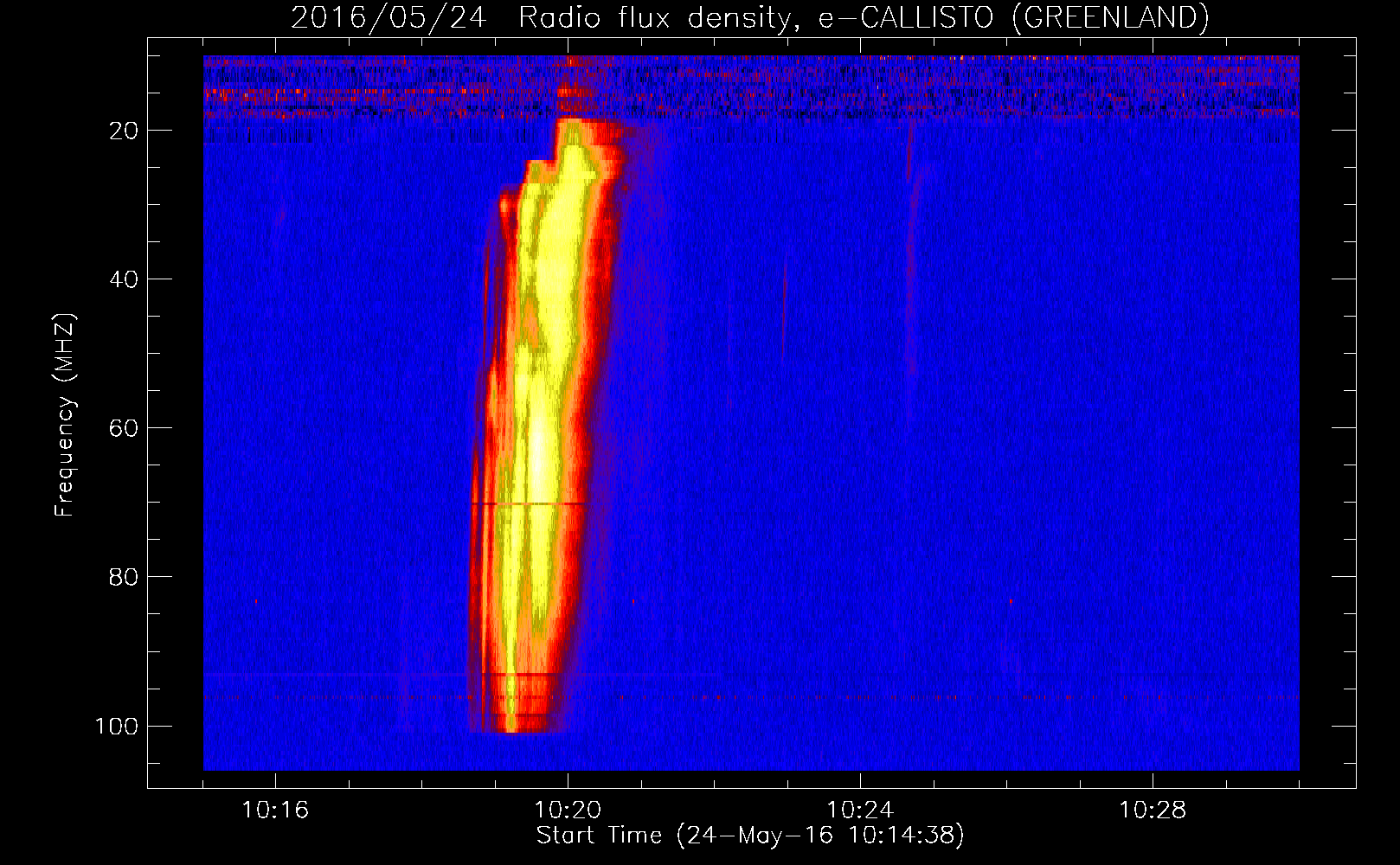Viewport: 1400px width, 865px height.
Task: Click the 10:24 time tick label
Action: pos(860,811)
